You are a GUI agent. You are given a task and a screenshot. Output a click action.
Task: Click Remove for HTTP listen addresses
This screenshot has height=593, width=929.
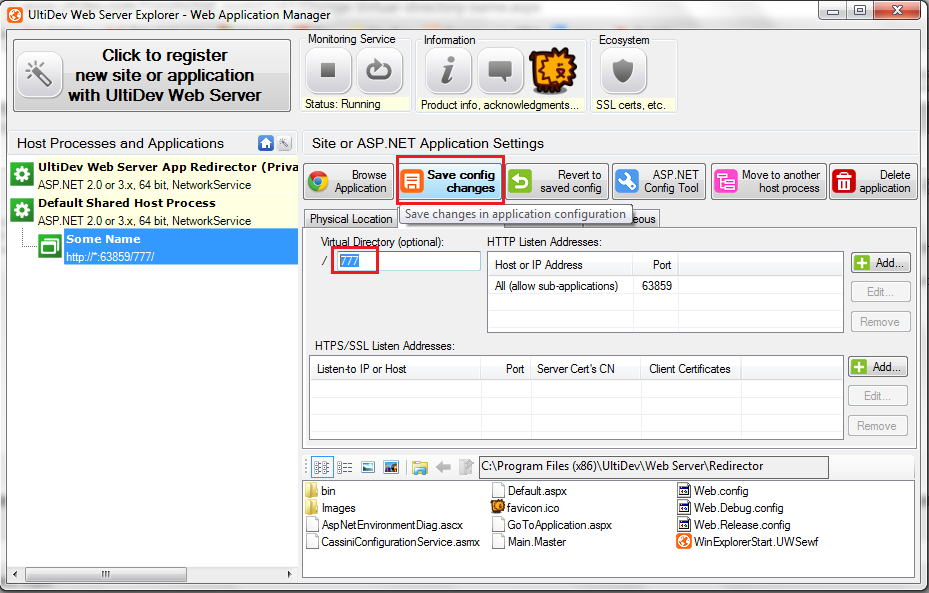pyautogui.click(x=880, y=322)
